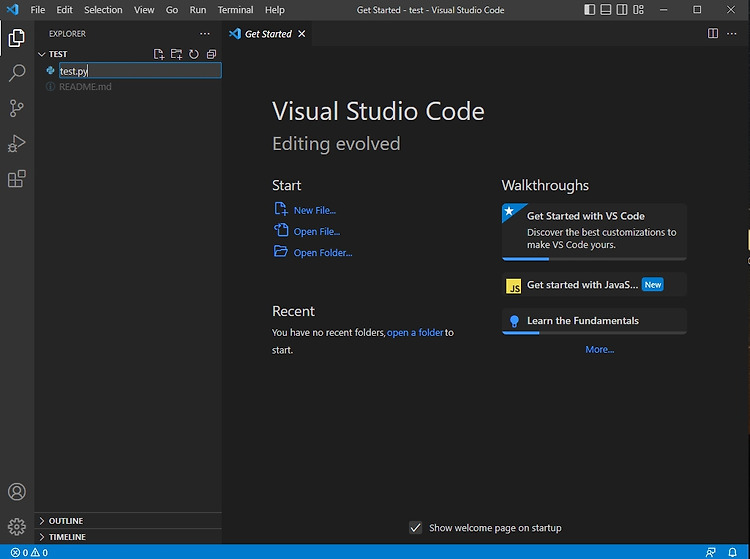Select the Get Started tab
This screenshot has height=559, width=750.
268,34
